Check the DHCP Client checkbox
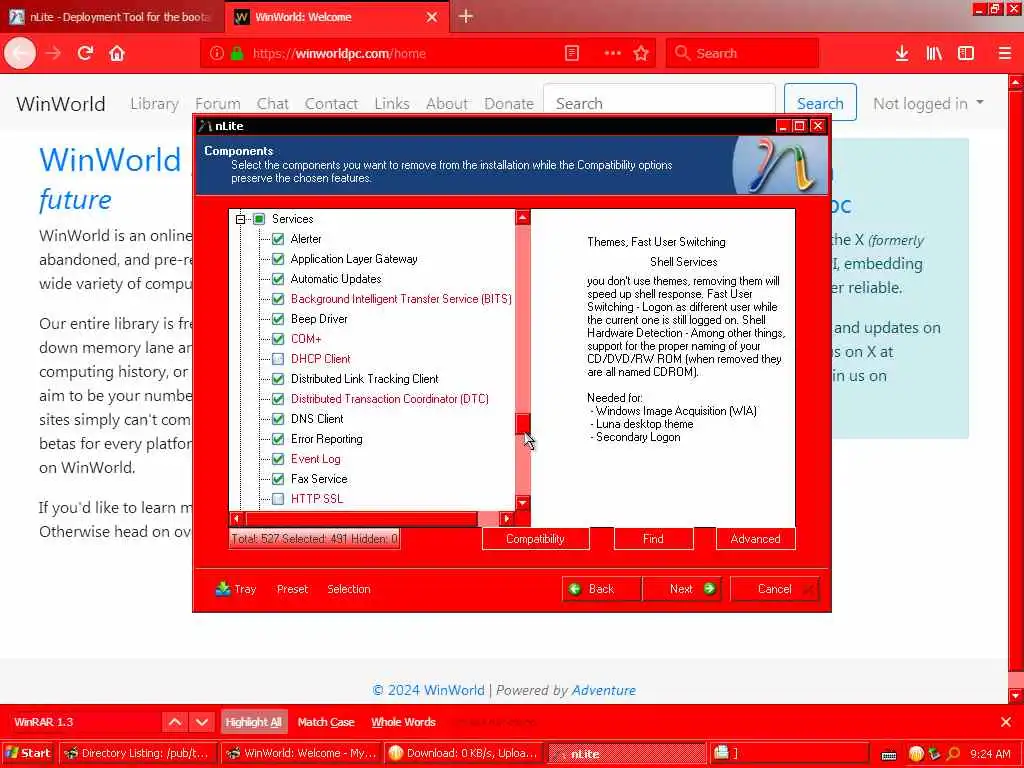This screenshot has width=1024, height=768. click(x=278, y=359)
